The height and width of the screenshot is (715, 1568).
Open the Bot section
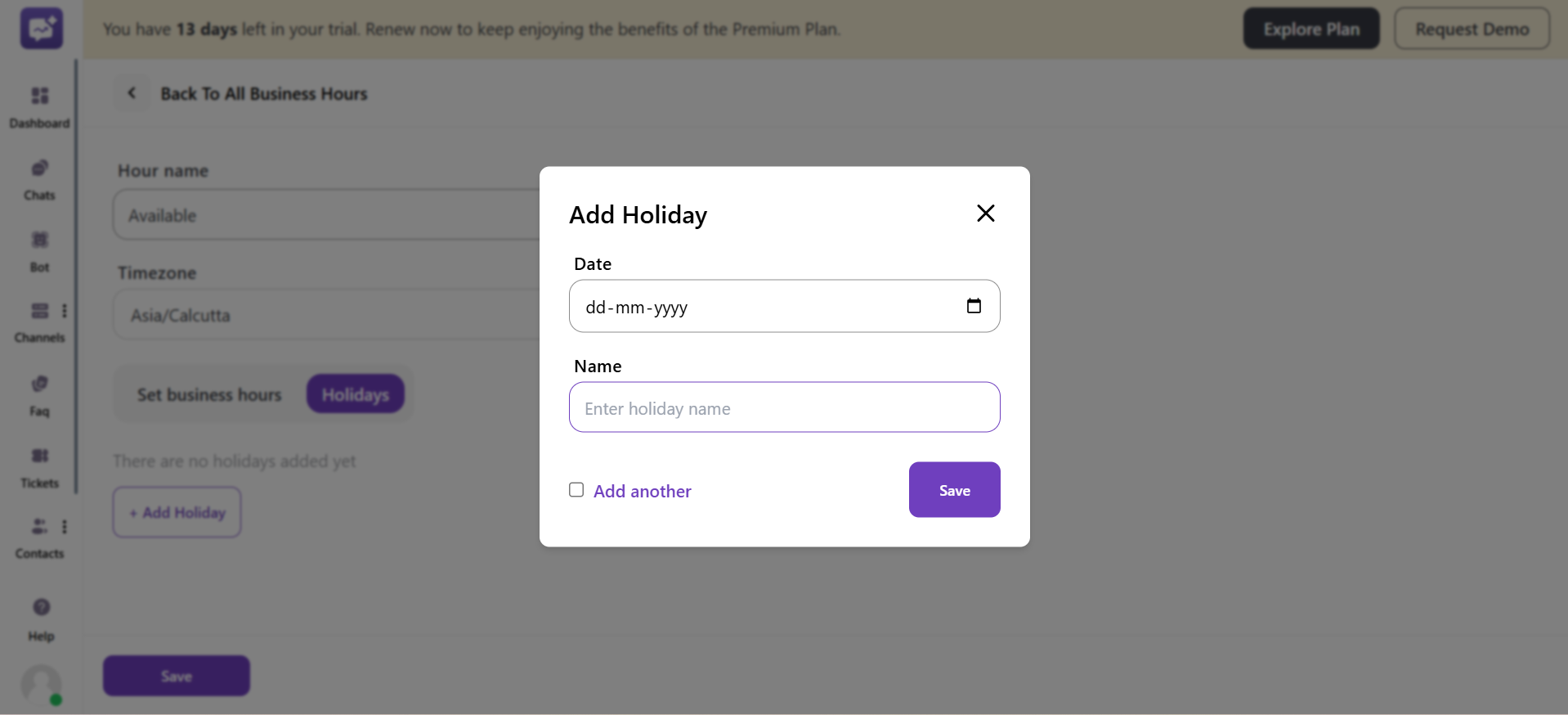[38, 248]
